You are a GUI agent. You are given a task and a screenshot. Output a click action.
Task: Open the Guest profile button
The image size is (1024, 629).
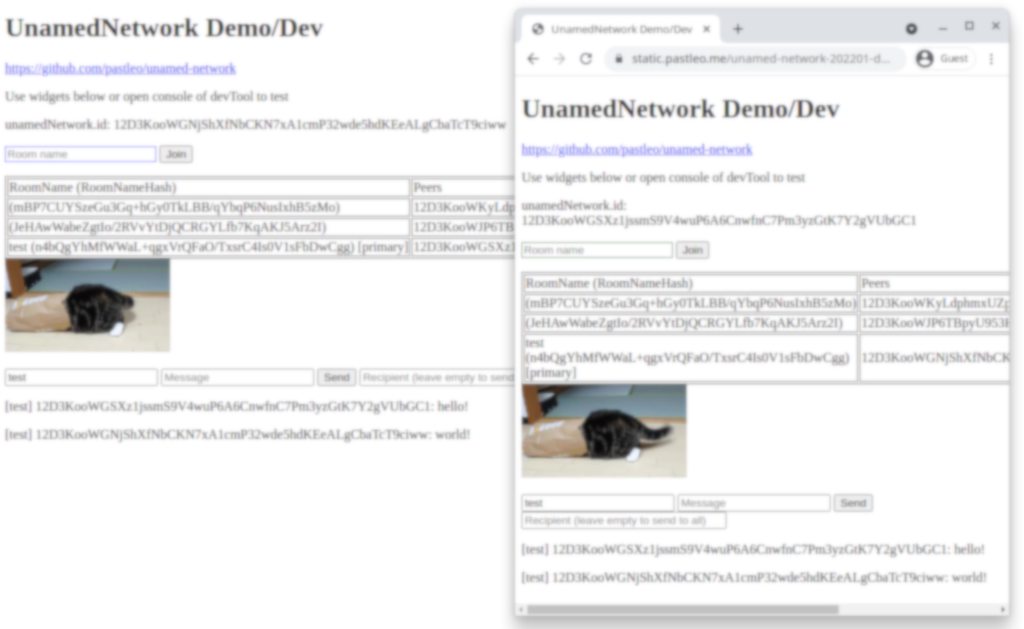coord(943,59)
